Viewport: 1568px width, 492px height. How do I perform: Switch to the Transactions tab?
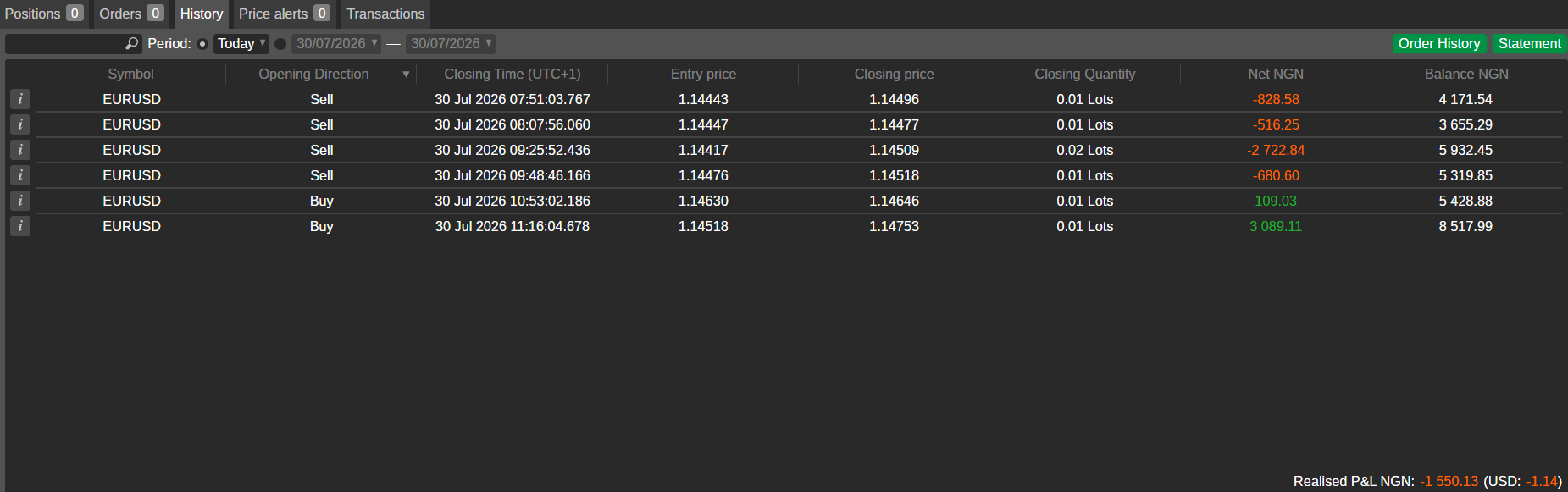click(x=385, y=14)
